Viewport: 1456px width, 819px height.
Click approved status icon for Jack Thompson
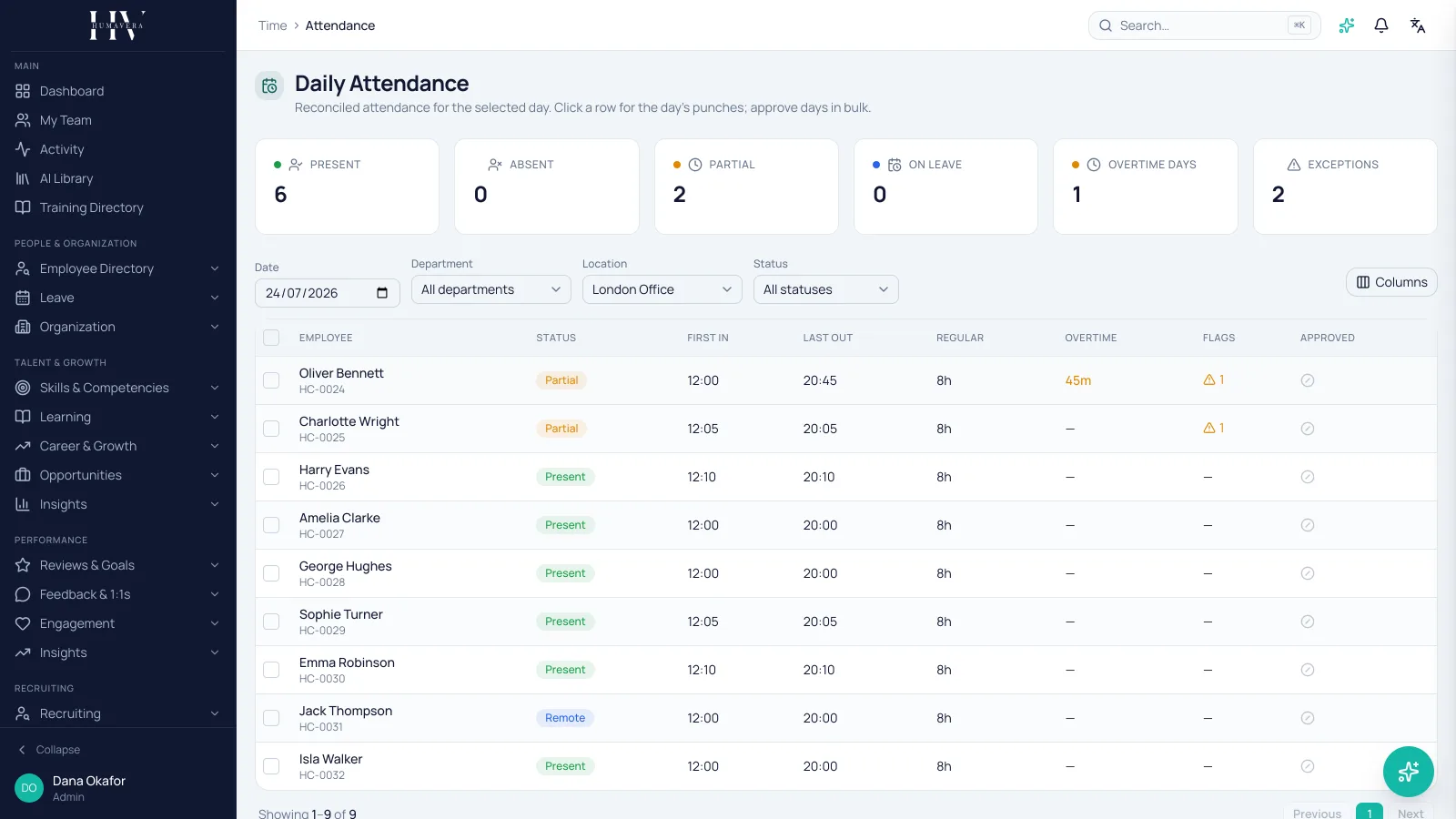tap(1308, 718)
